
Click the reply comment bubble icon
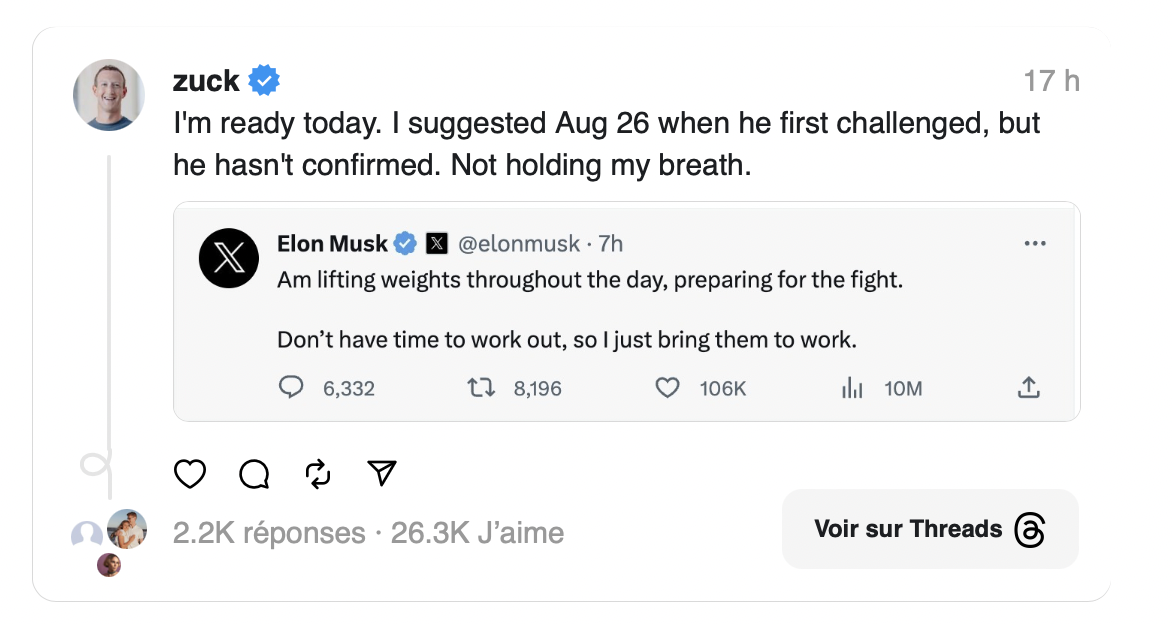pos(254,473)
